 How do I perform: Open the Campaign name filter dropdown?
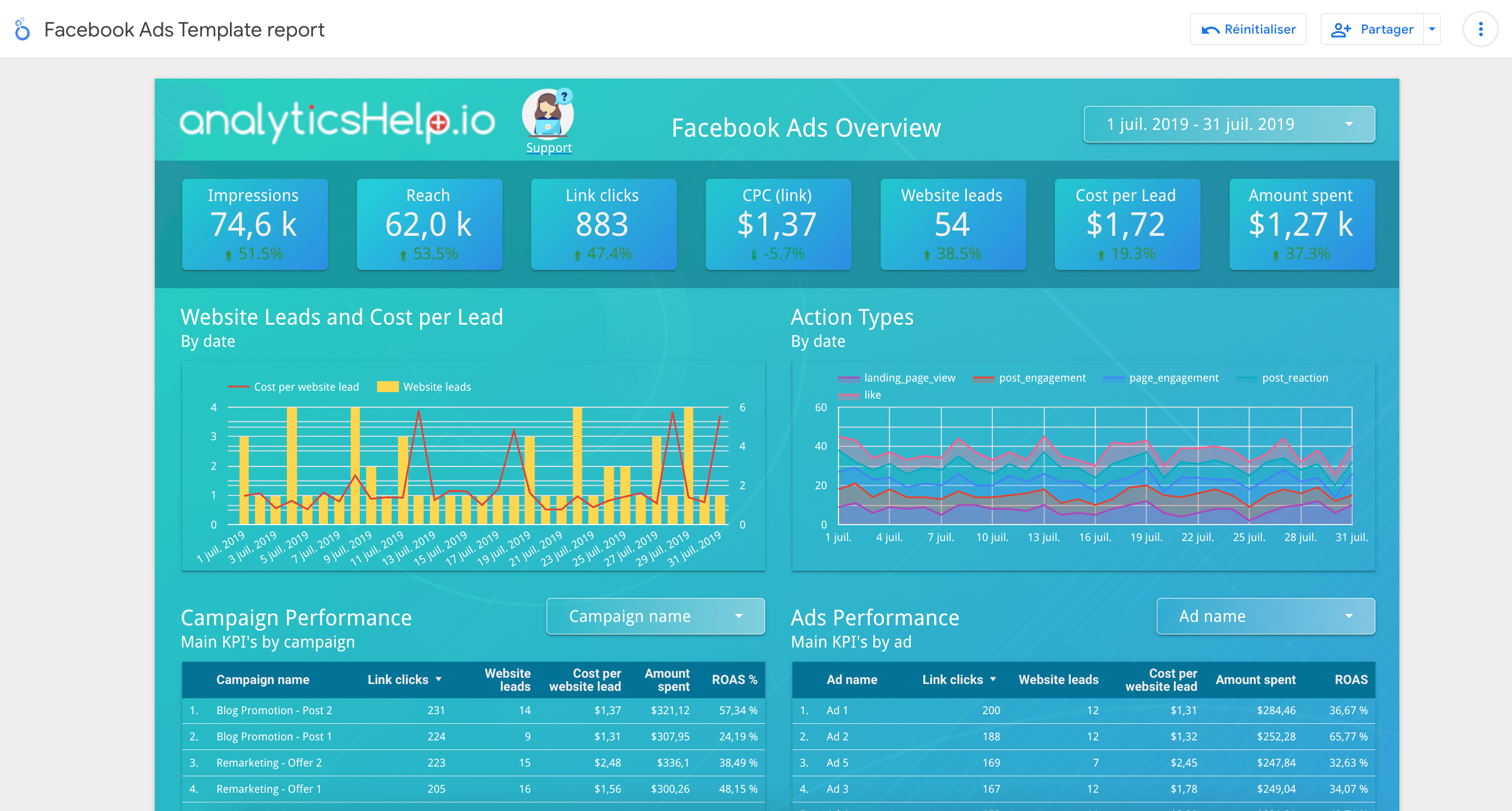[655, 616]
